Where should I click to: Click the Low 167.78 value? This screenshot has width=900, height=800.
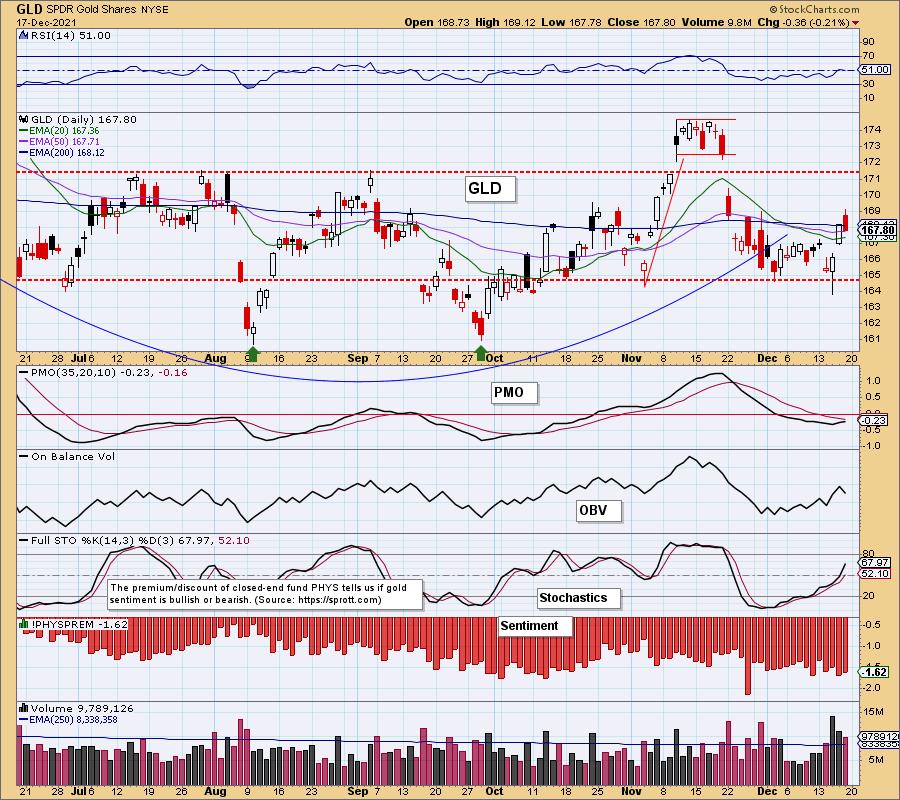coord(571,22)
